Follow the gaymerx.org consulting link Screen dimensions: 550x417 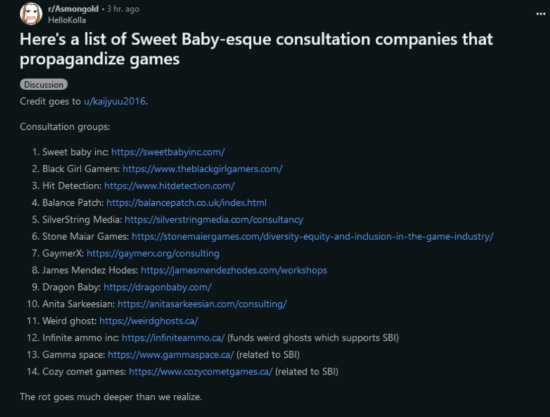pos(153,253)
